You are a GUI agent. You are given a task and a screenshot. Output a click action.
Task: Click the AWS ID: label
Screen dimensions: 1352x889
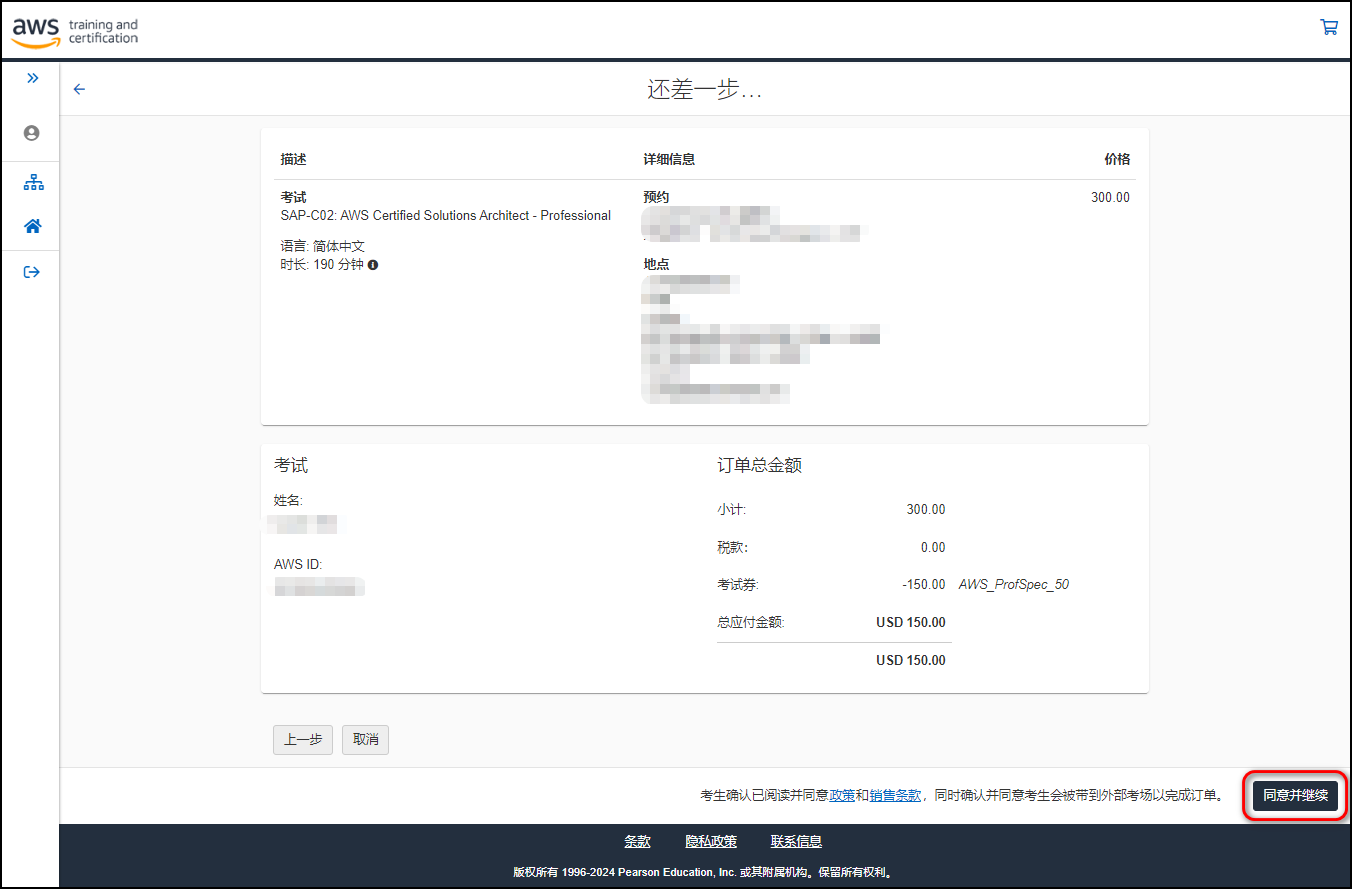coord(298,565)
